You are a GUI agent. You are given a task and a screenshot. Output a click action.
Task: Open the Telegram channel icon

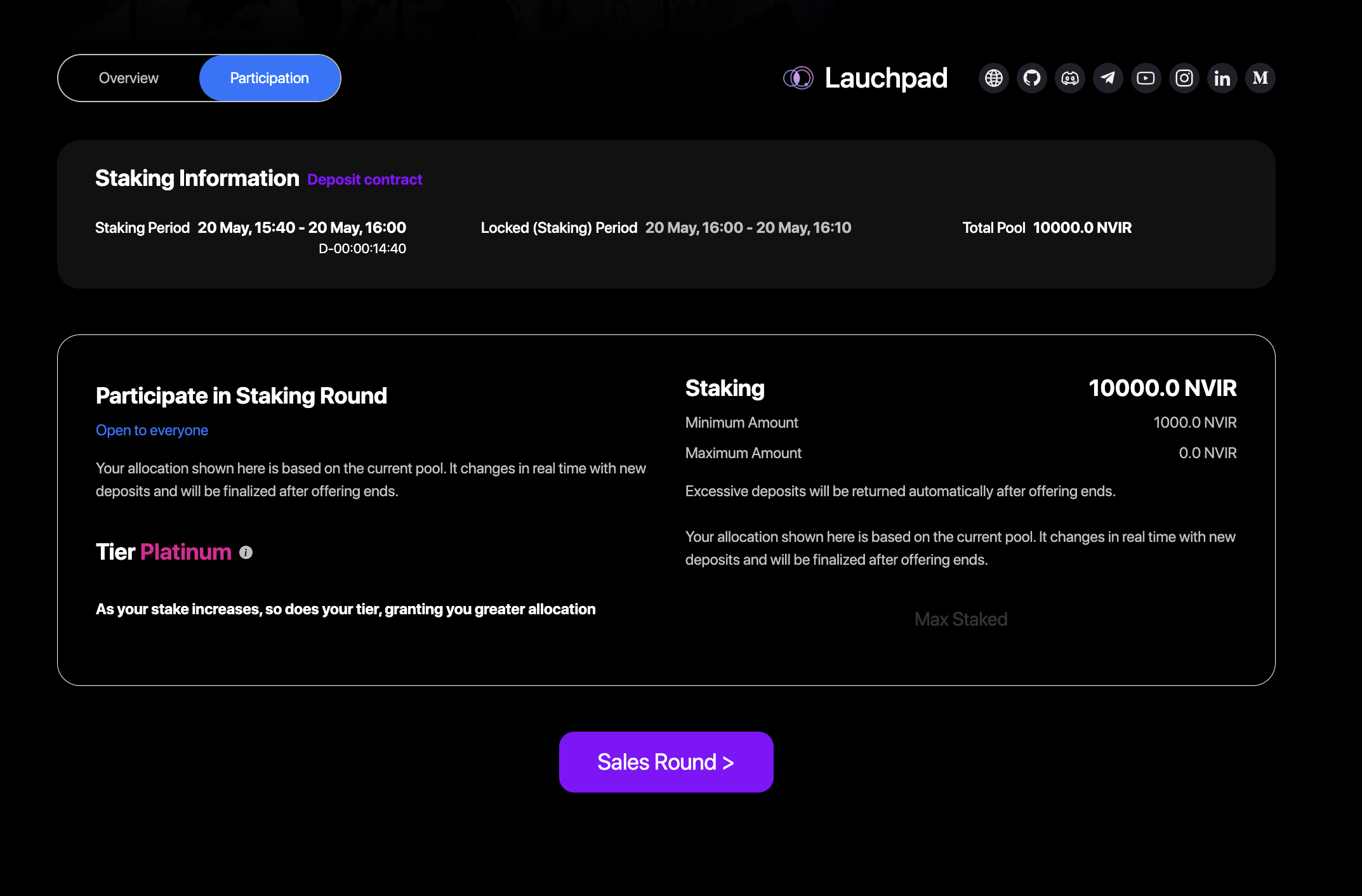click(1108, 78)
